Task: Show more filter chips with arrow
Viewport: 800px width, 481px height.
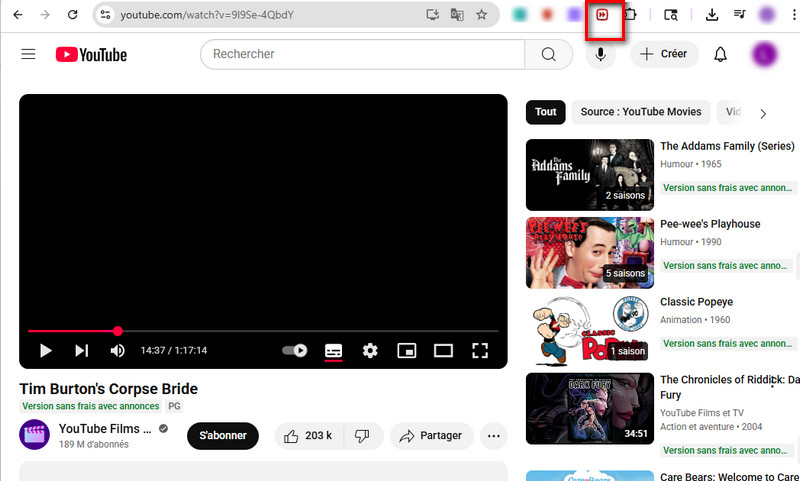Action: (763, 113)
